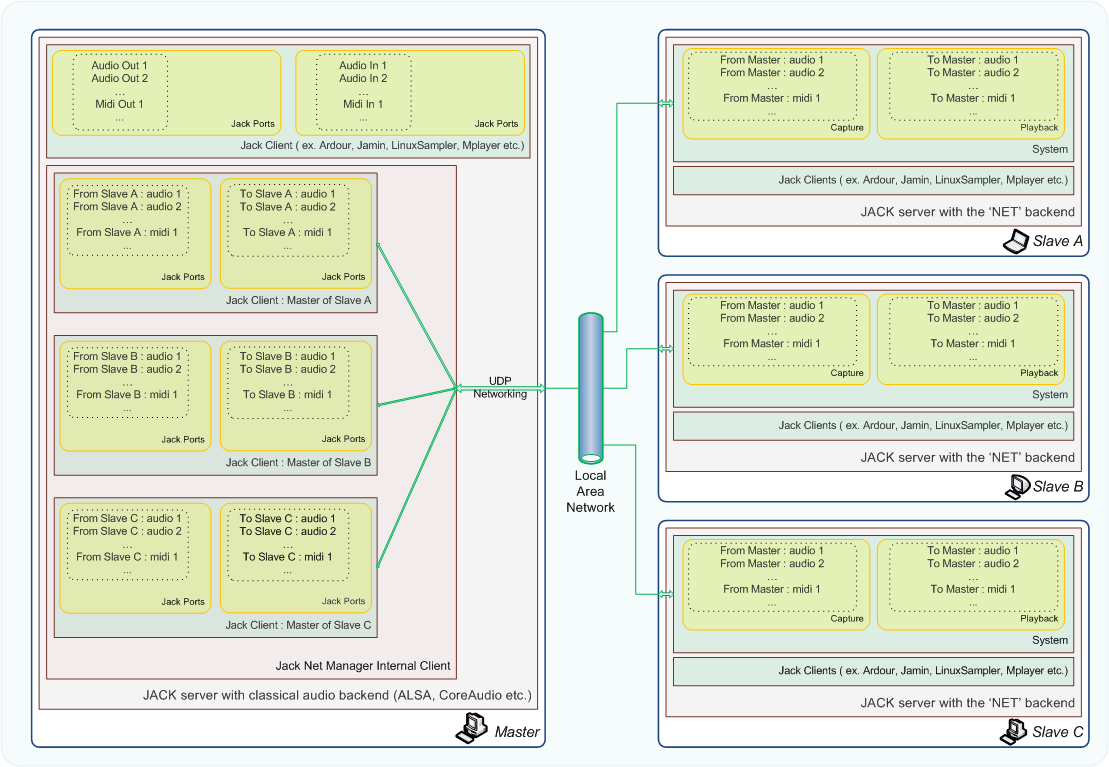1109x767 pixels.
Task: Select the Master of Slave C client label
Action: pyautogui.click(x=298, y=625)
